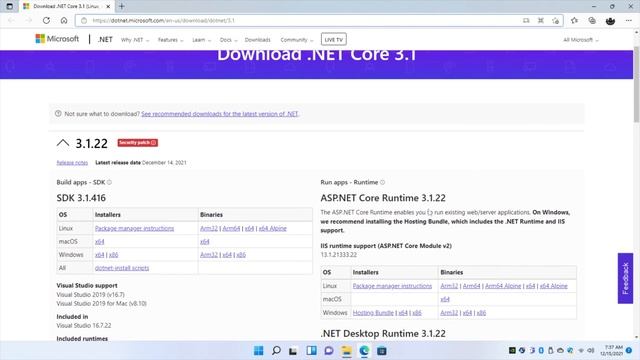The height and width of the screenshot is (360, 640).
Task: Open the Downloads nav item
Action: [x=258, y=40]
